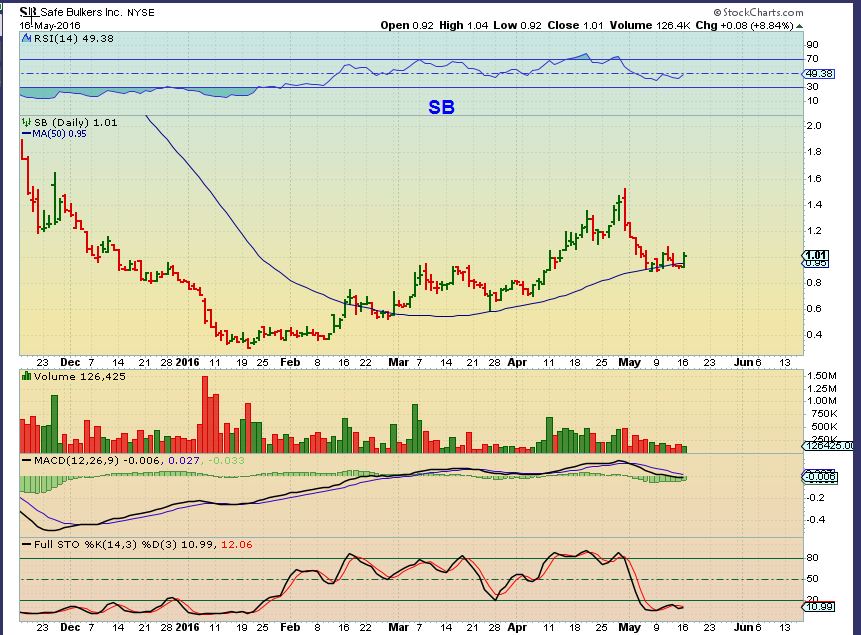Click the SB (Daily) candlestick legend icon
Screen dimensions: 861x635
click(x=26, y=122)
